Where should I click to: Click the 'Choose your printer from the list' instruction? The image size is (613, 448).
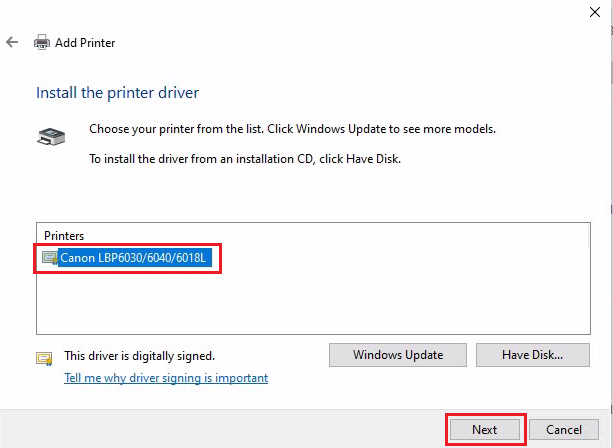pyautogui.click(x=292, y=129)
